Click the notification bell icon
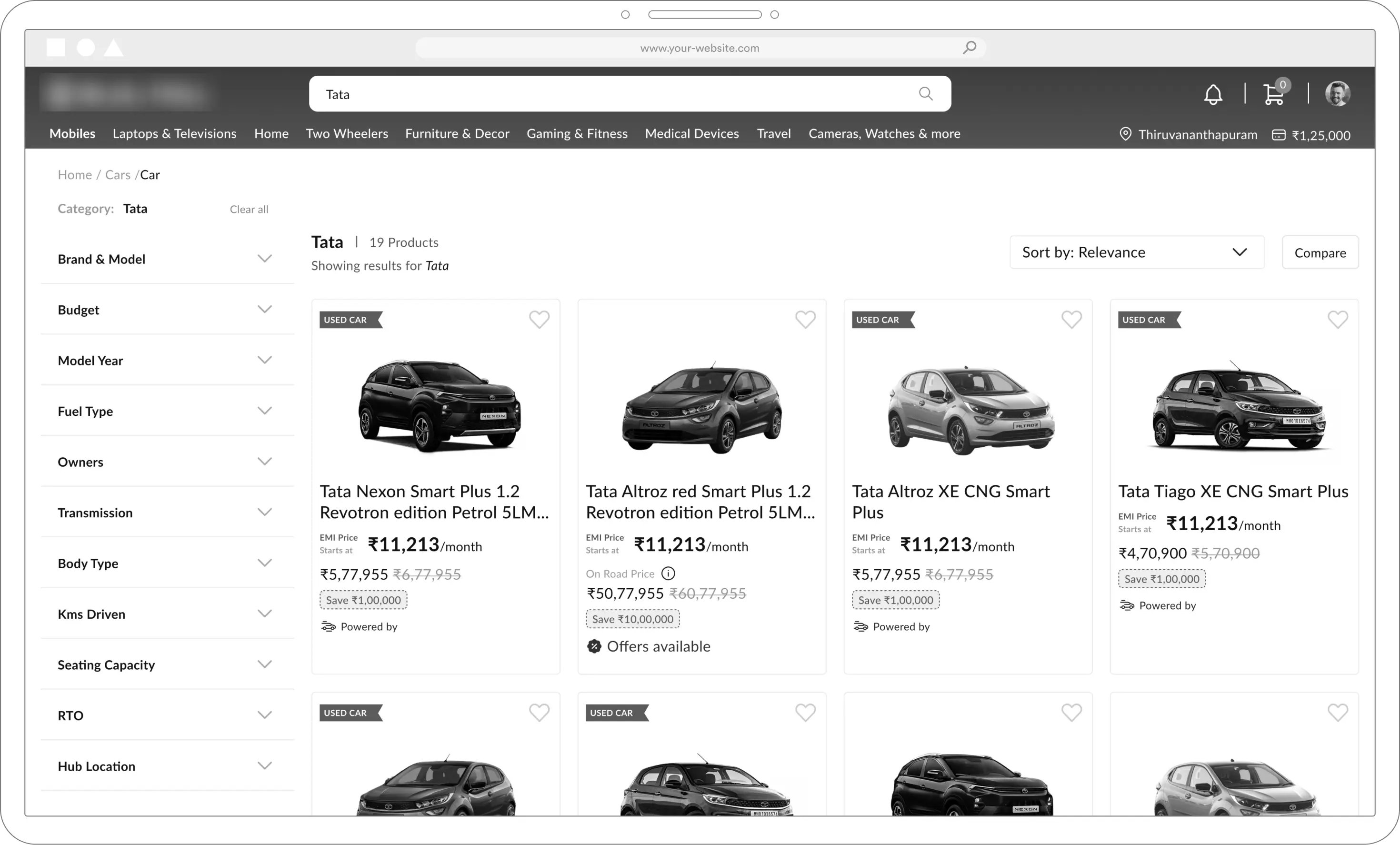1400x845 pixels. (1212, 94)
